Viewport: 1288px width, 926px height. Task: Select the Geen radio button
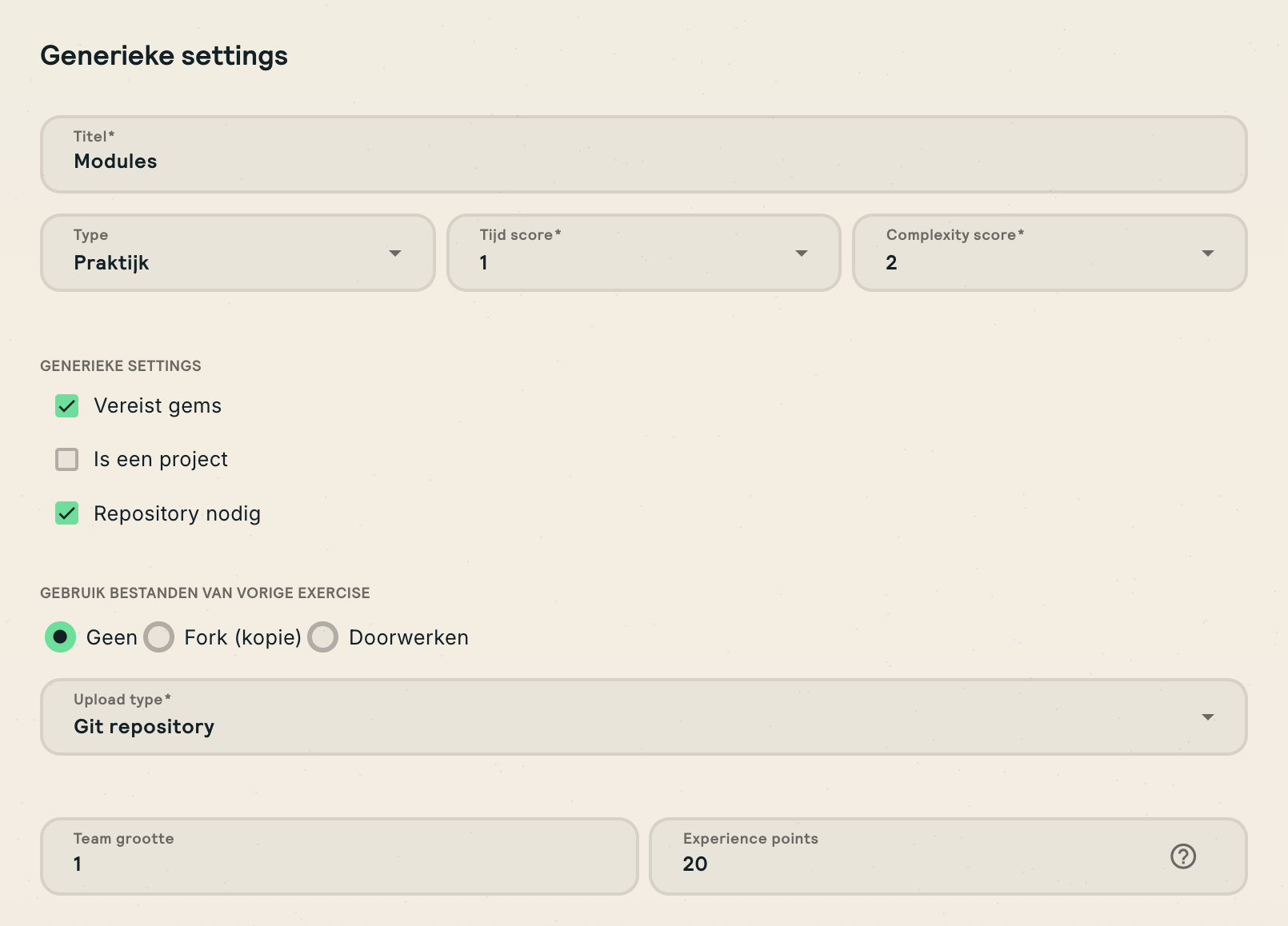(x=61, y=637)
